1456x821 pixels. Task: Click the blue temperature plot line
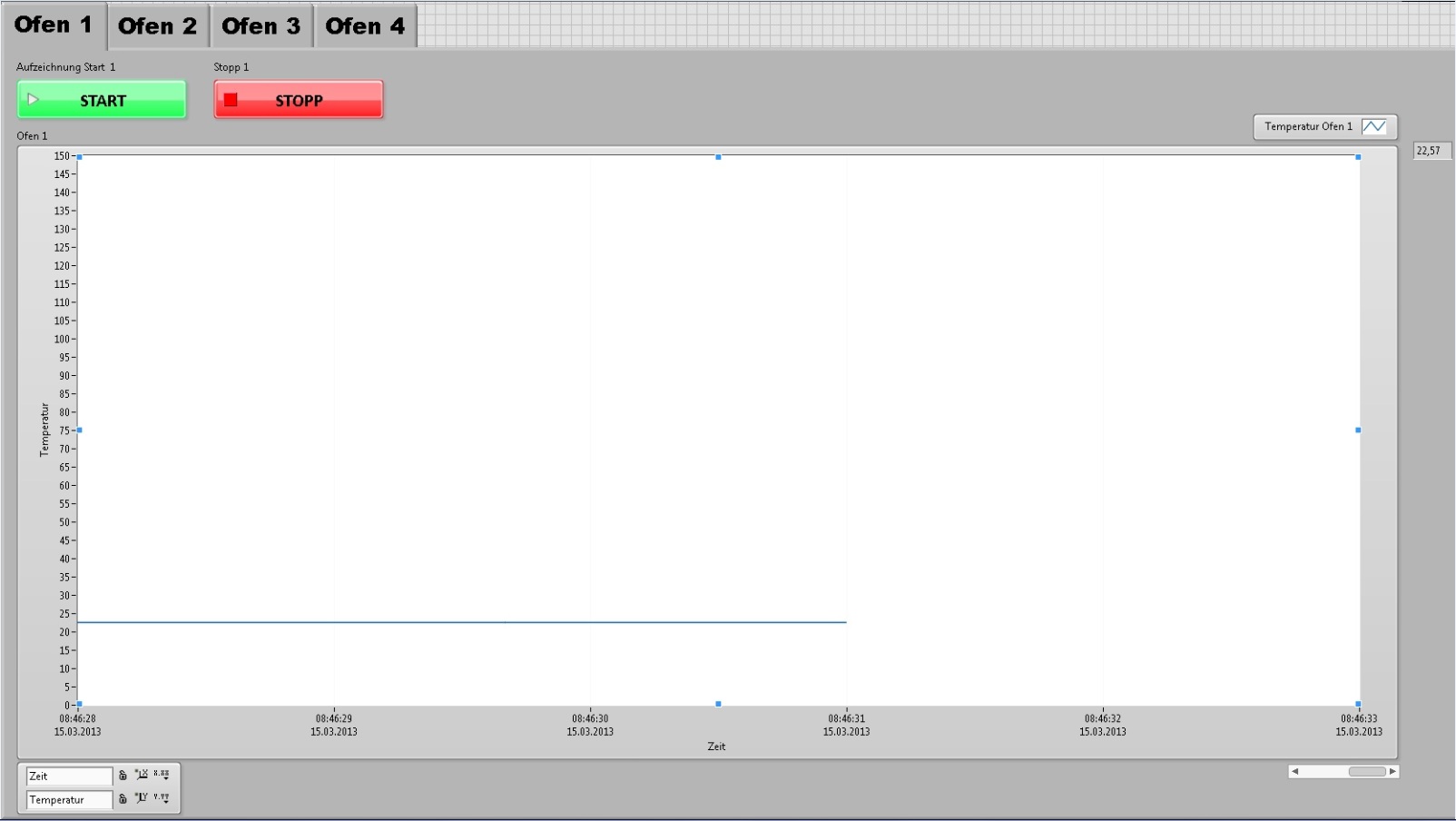462,622
